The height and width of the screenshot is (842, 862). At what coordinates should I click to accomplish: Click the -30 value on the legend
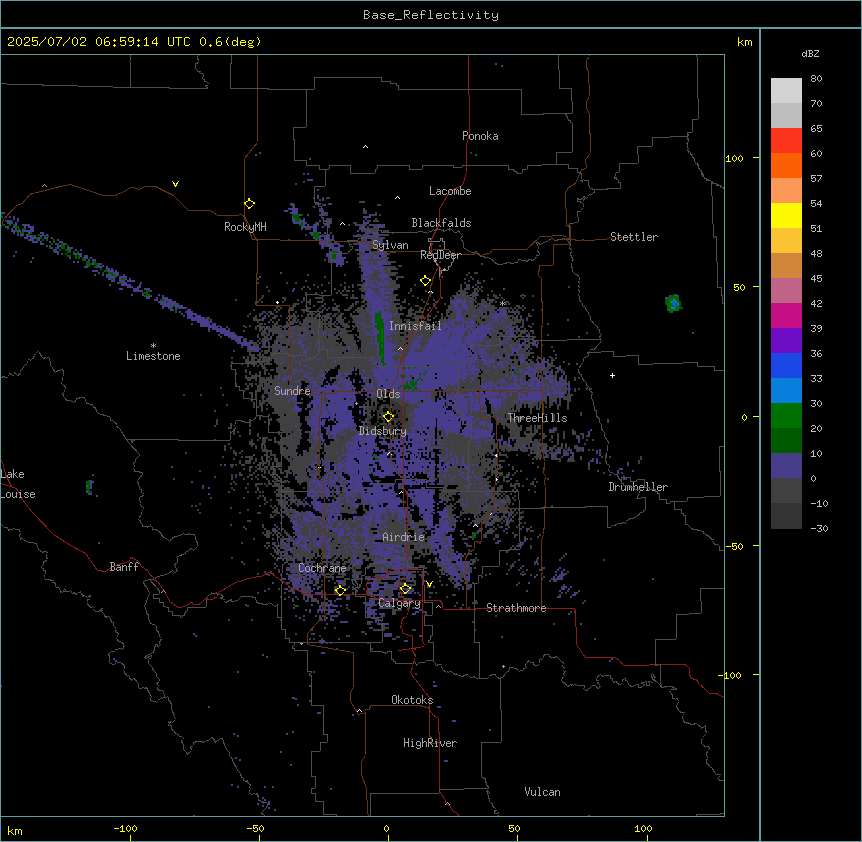[x=819, y=528]
